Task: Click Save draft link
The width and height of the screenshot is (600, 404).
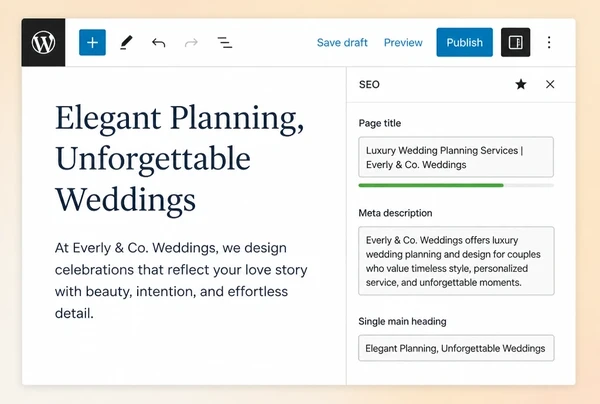Action: [x=342, y=42]
